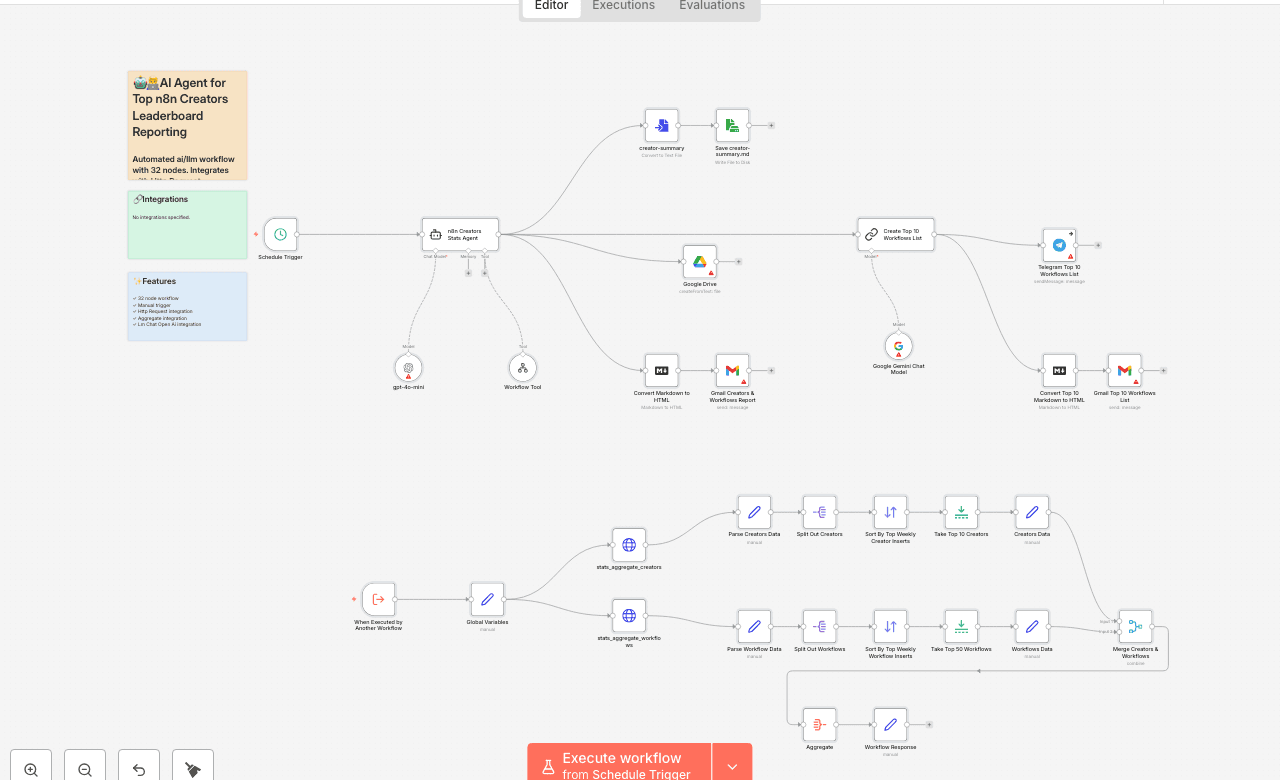Viewport: 1280px width, 780px height.
Task: Click the undo arrow icon
Action: click(x=138, y=766)
